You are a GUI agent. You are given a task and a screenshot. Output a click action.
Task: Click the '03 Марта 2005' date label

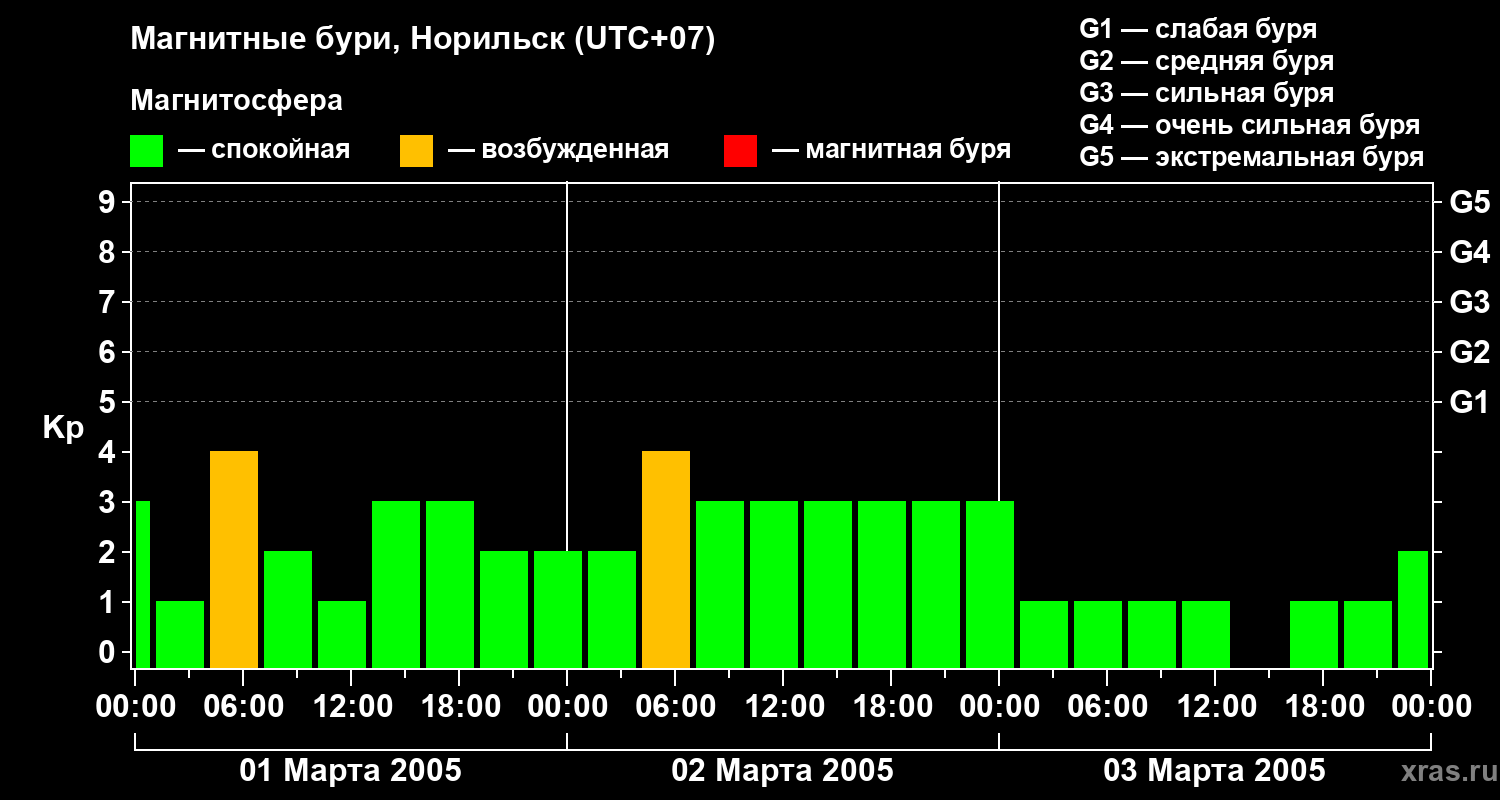(x=1215, y=771)
